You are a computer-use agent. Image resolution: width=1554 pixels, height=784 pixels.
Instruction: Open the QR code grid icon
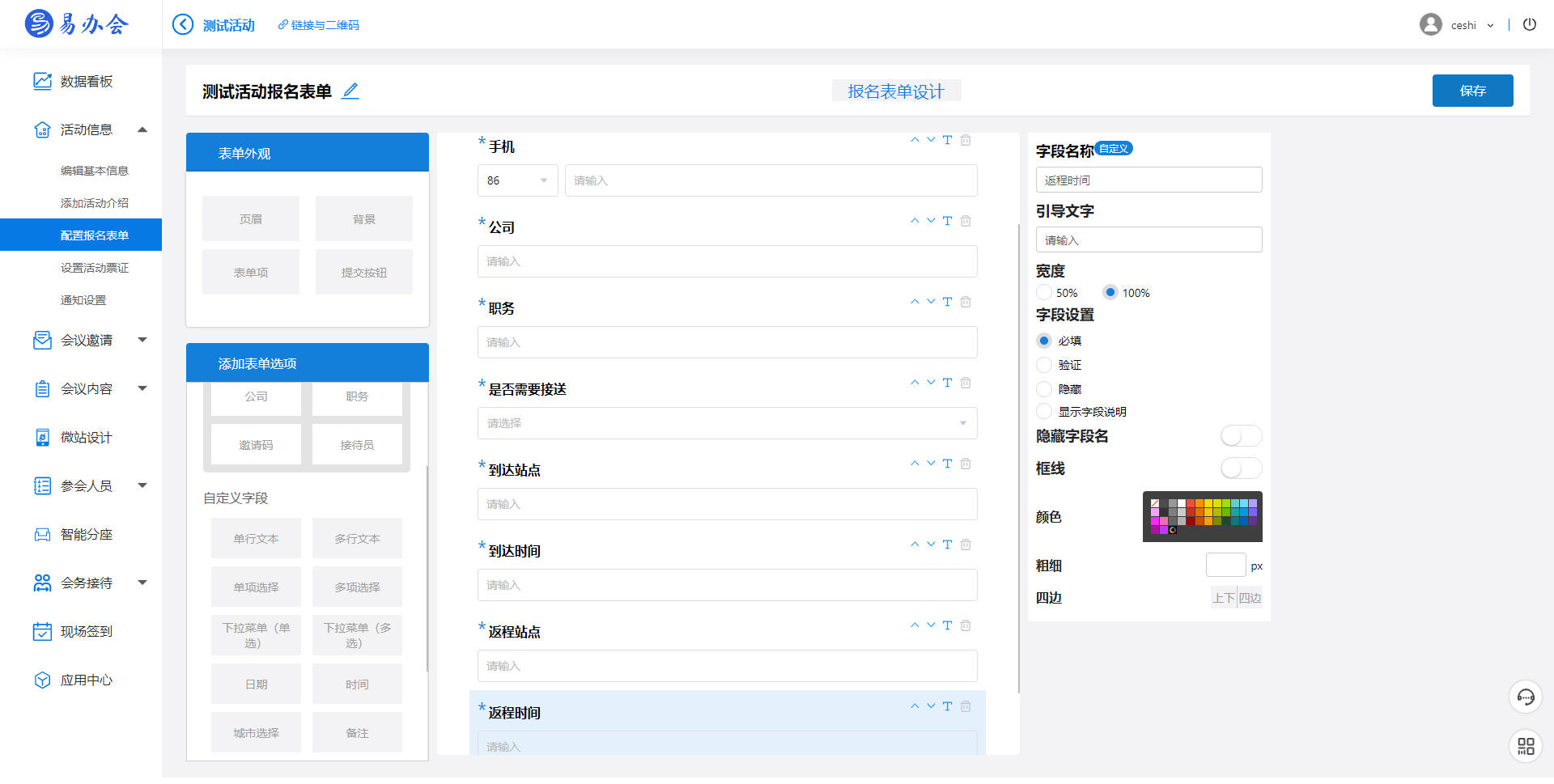[1525, 745]
